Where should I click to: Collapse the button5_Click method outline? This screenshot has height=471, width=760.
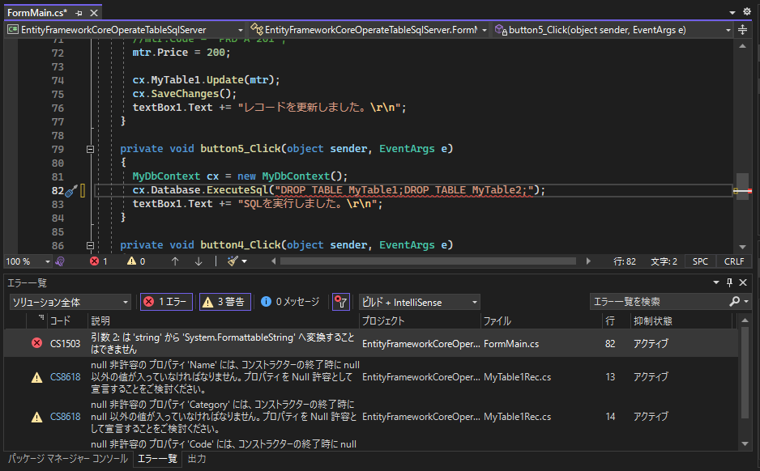(x=90, y=149)
